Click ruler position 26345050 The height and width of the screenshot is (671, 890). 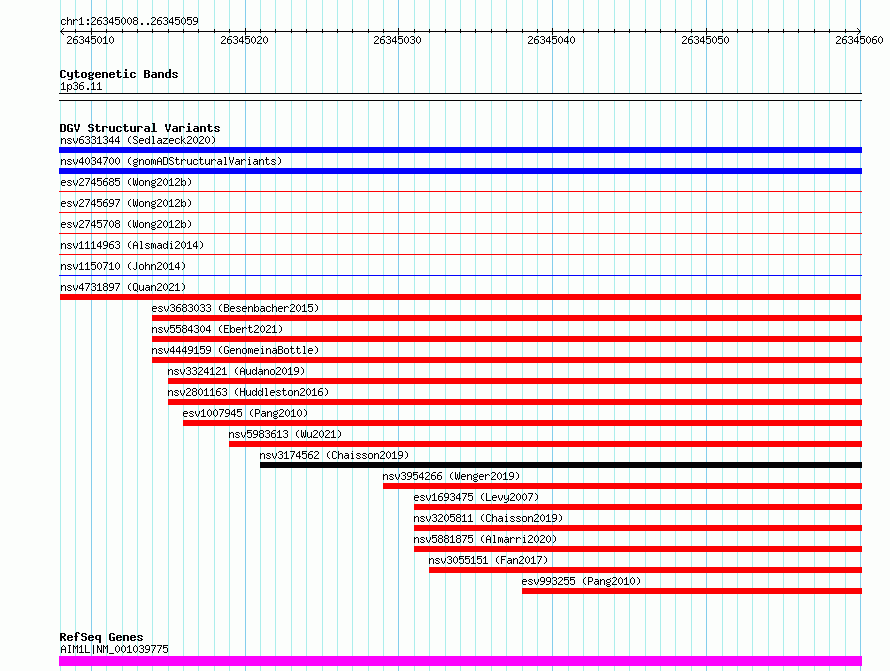705,40
